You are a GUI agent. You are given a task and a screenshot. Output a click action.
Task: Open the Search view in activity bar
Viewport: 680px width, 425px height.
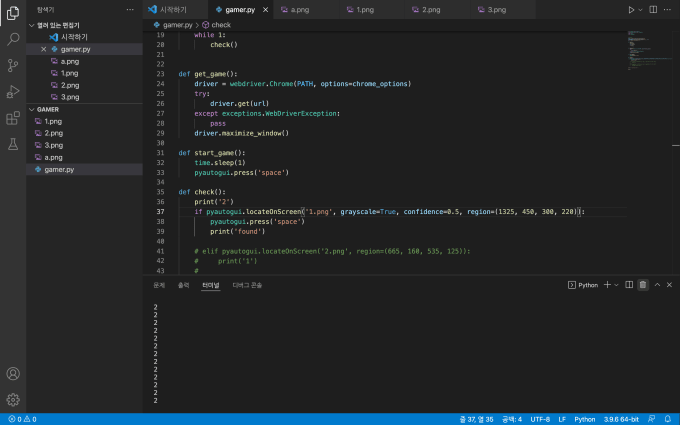[x=13, y=39]
